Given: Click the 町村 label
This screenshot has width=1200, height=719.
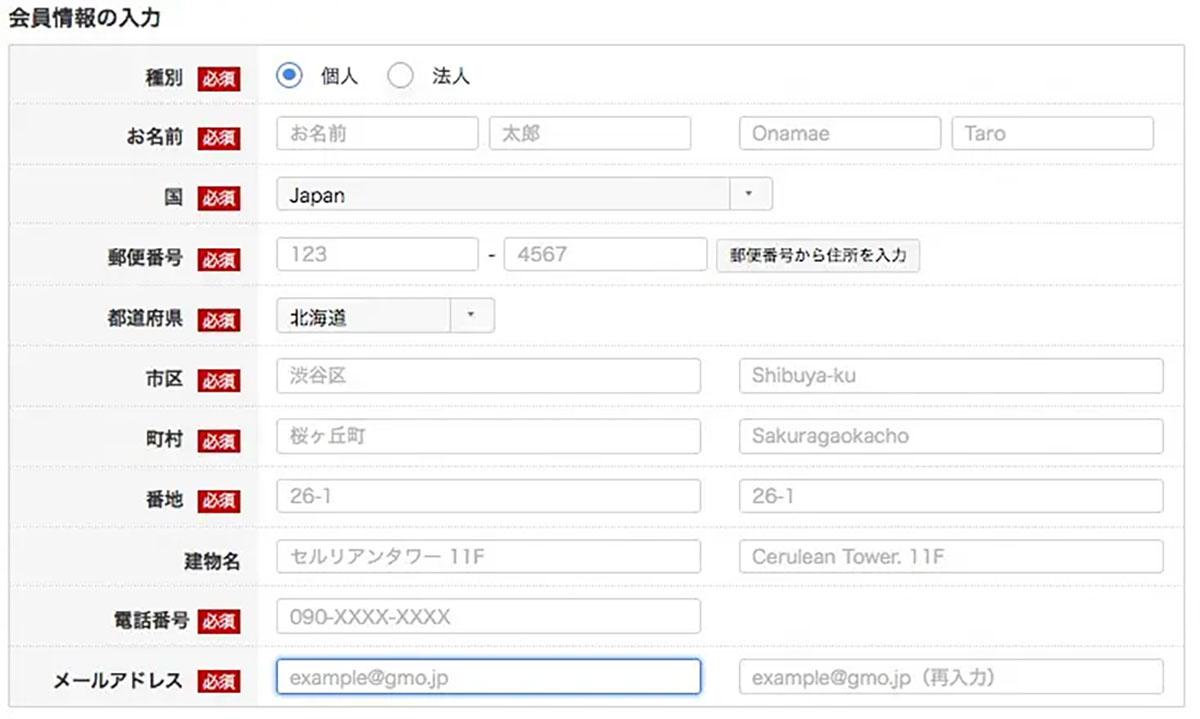Looking at the screenshot, I should click(164, 439).
